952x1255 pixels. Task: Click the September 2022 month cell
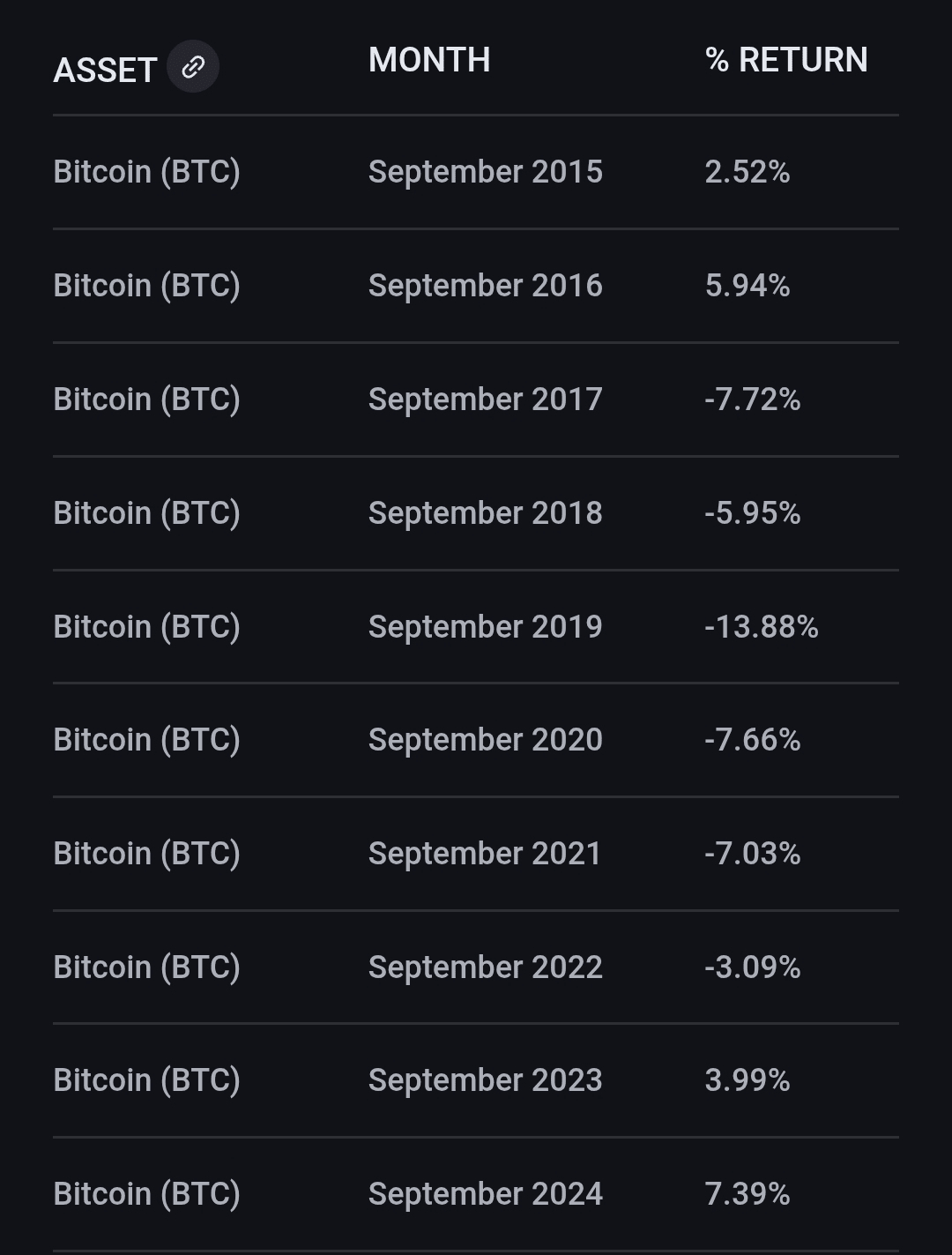pos(486,967)
